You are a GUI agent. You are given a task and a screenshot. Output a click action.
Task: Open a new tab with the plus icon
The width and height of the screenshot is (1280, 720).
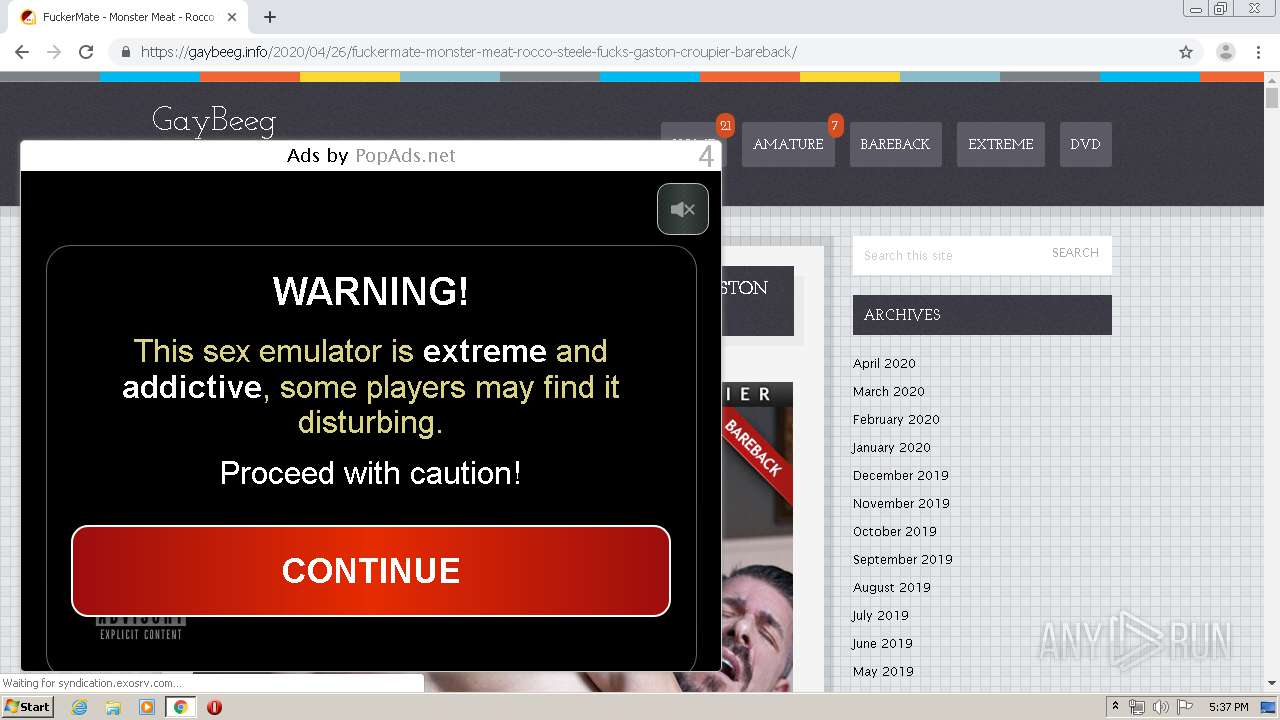(270, 17)
